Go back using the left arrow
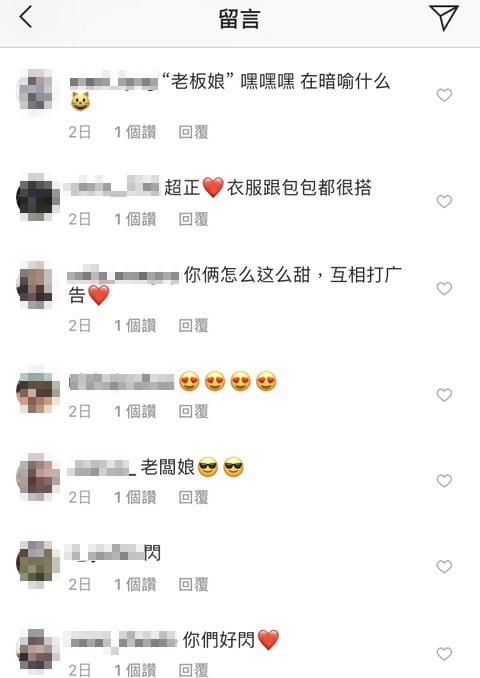This screenshot has height=678, width=480. point(26,18)
